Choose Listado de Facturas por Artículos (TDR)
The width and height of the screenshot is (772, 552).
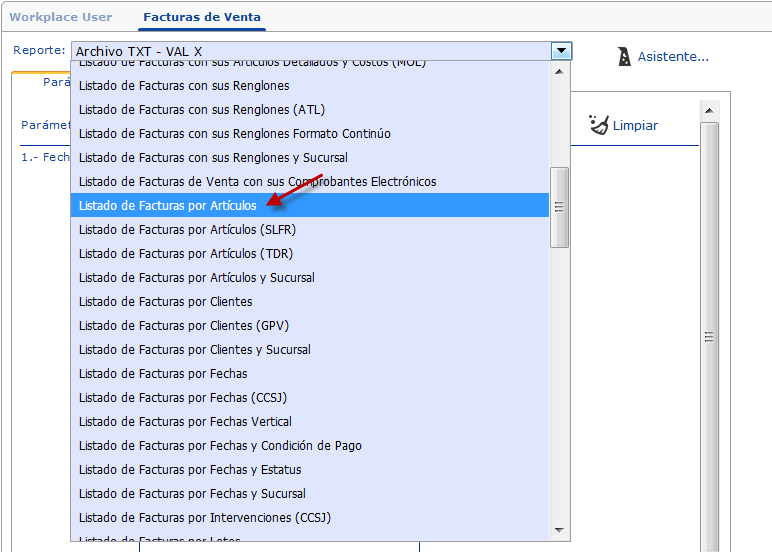coord(185,253)
